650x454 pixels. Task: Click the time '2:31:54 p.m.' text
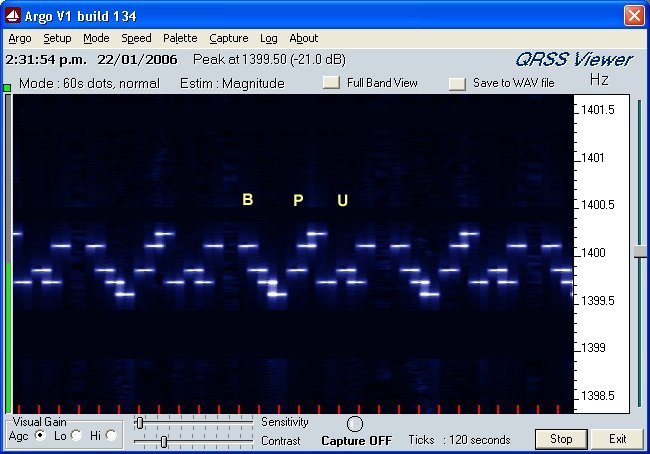(x=46, y=60)
